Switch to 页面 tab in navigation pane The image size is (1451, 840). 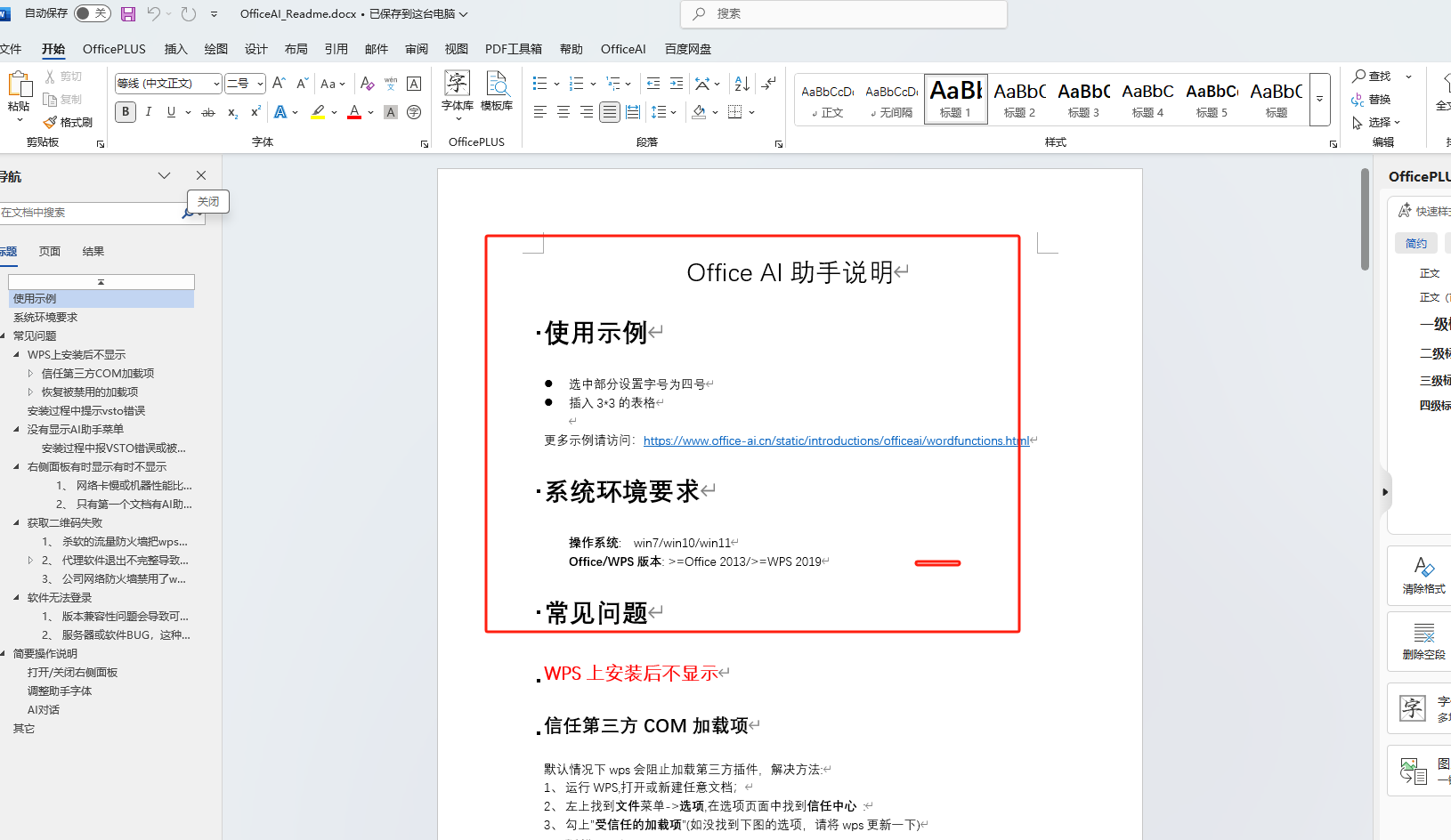pos(50,252)
